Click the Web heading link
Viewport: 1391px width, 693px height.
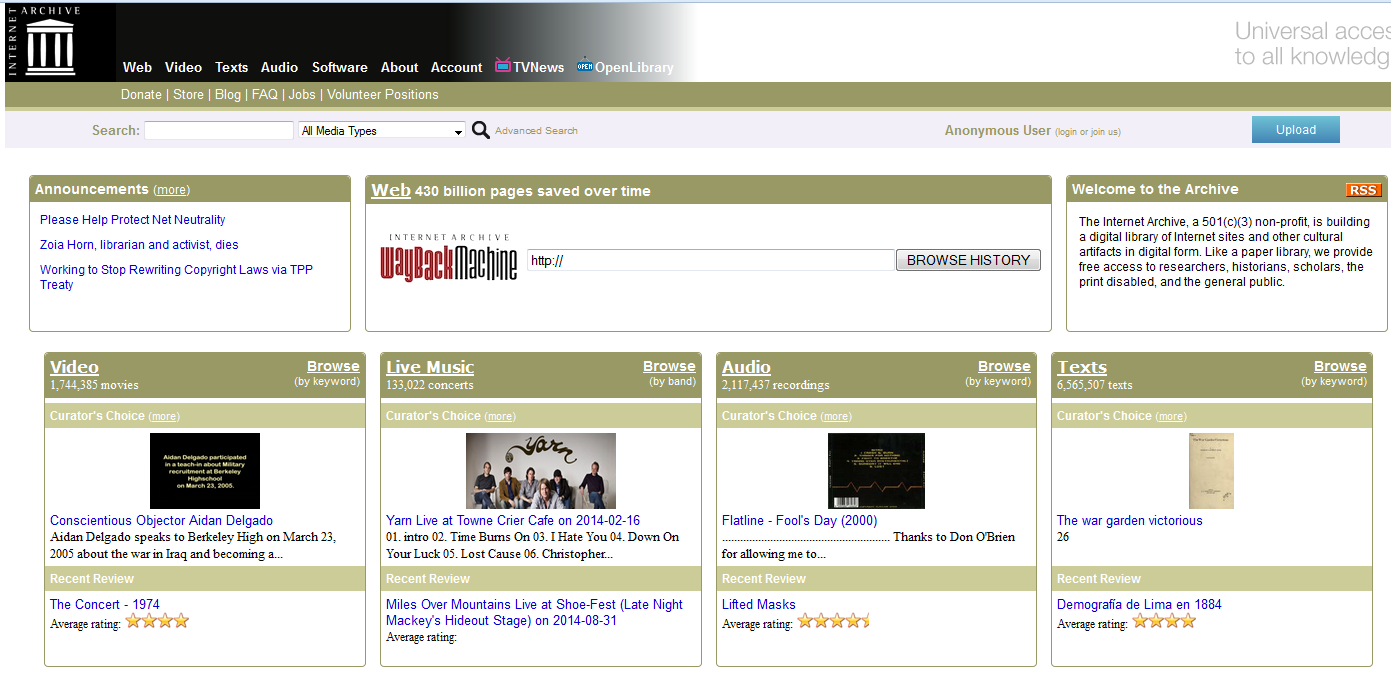click(x=391, y=190)
